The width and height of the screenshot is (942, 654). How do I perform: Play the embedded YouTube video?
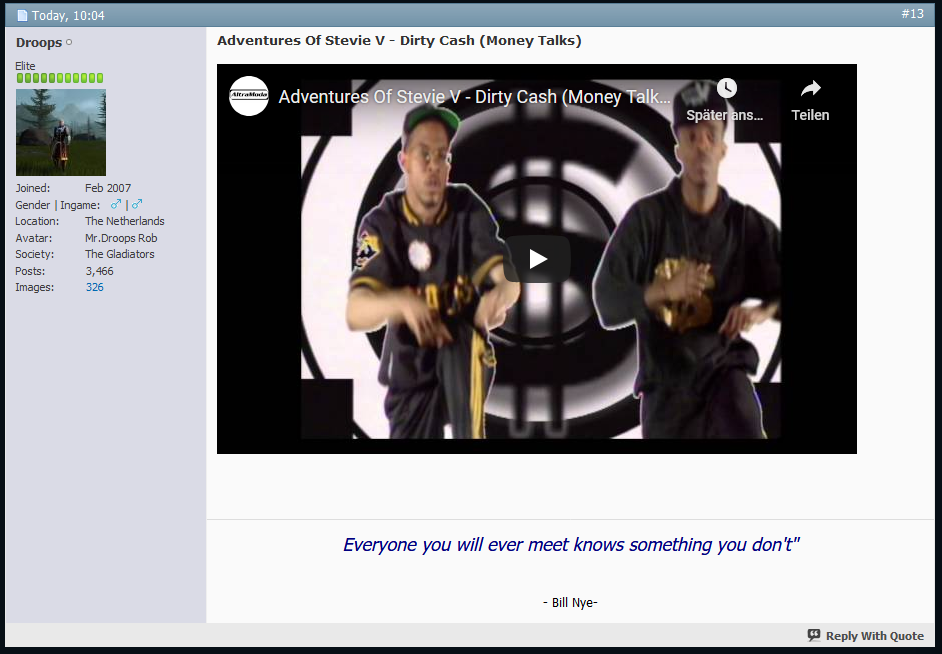(537, 259)
